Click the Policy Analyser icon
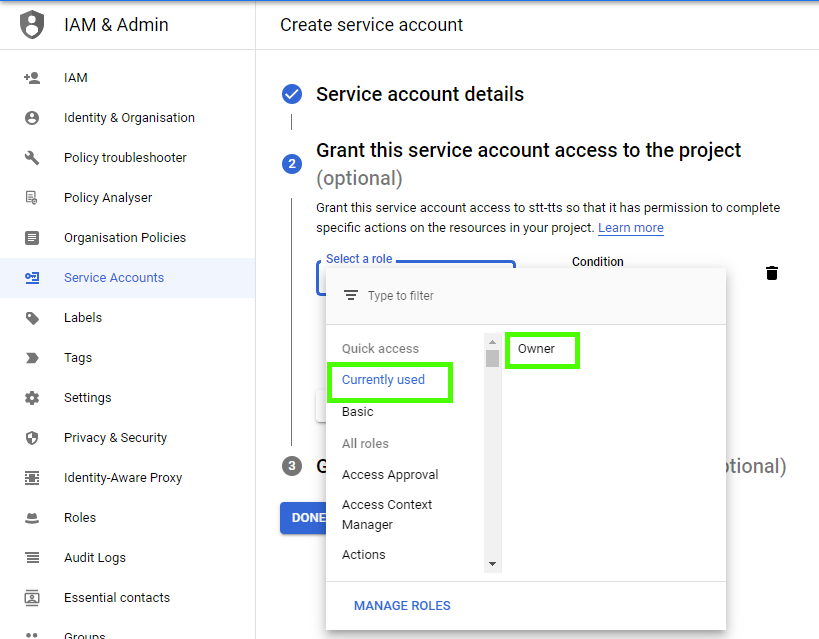Viewport: 819px width, 639px height. point(32,197)
